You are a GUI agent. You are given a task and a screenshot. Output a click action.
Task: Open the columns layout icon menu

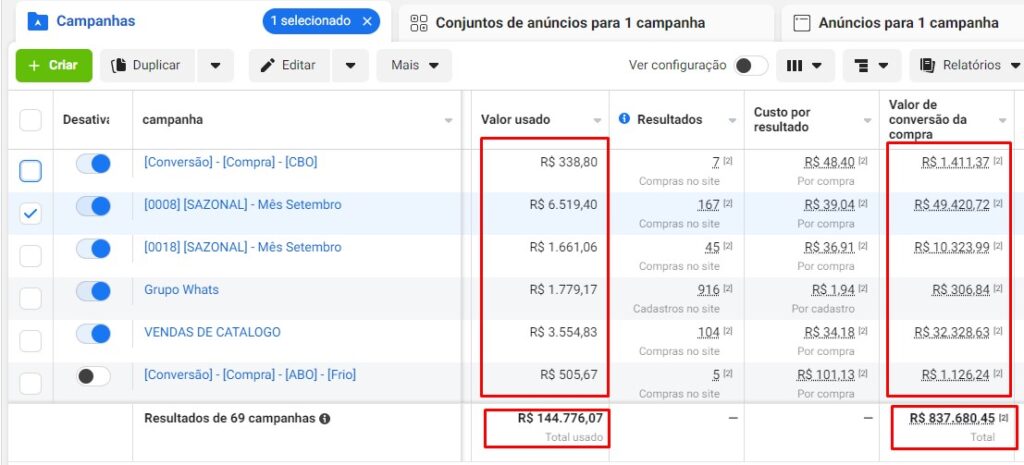pos(805,65)
